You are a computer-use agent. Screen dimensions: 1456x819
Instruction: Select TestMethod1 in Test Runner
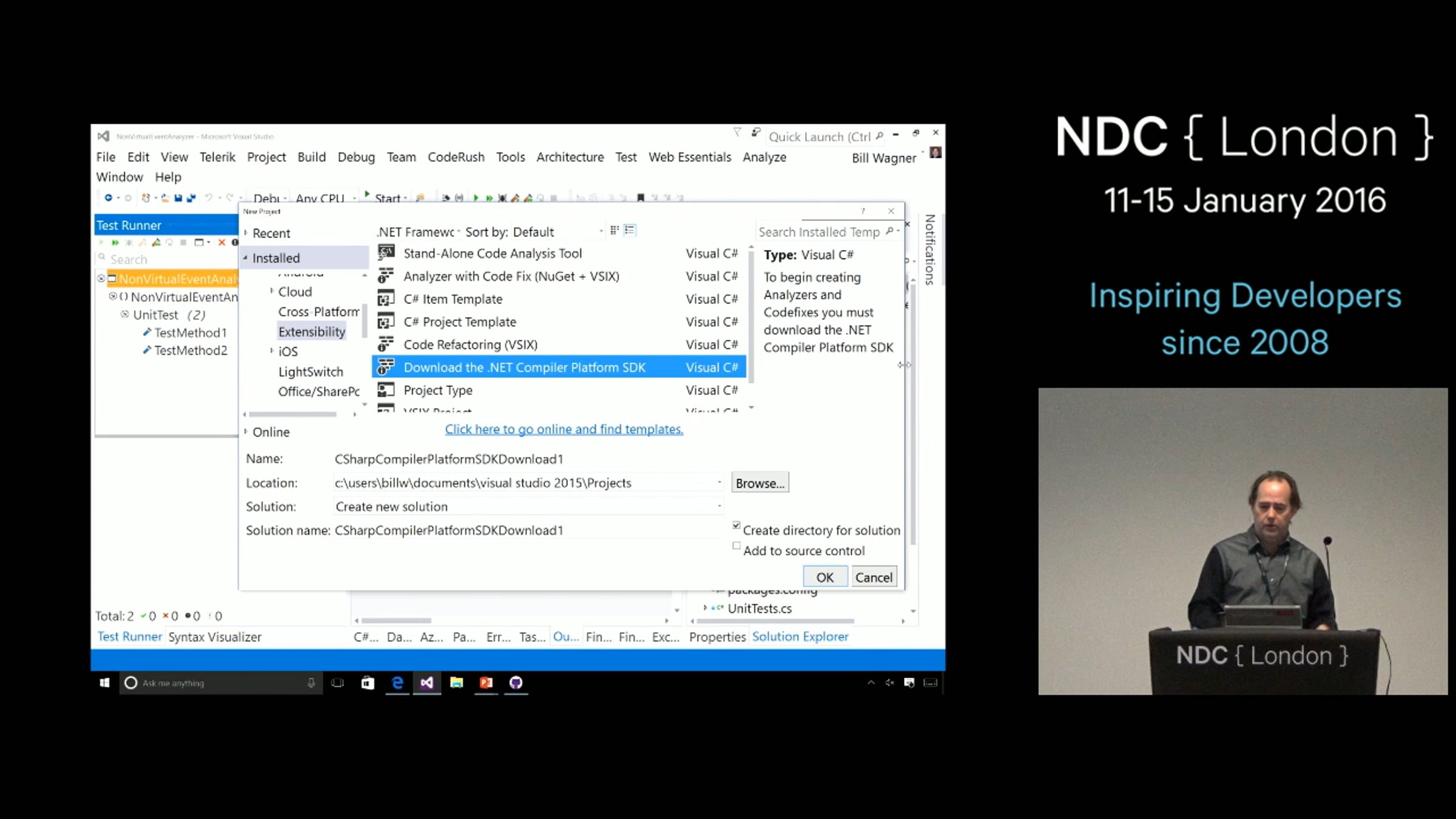point(190,332)
